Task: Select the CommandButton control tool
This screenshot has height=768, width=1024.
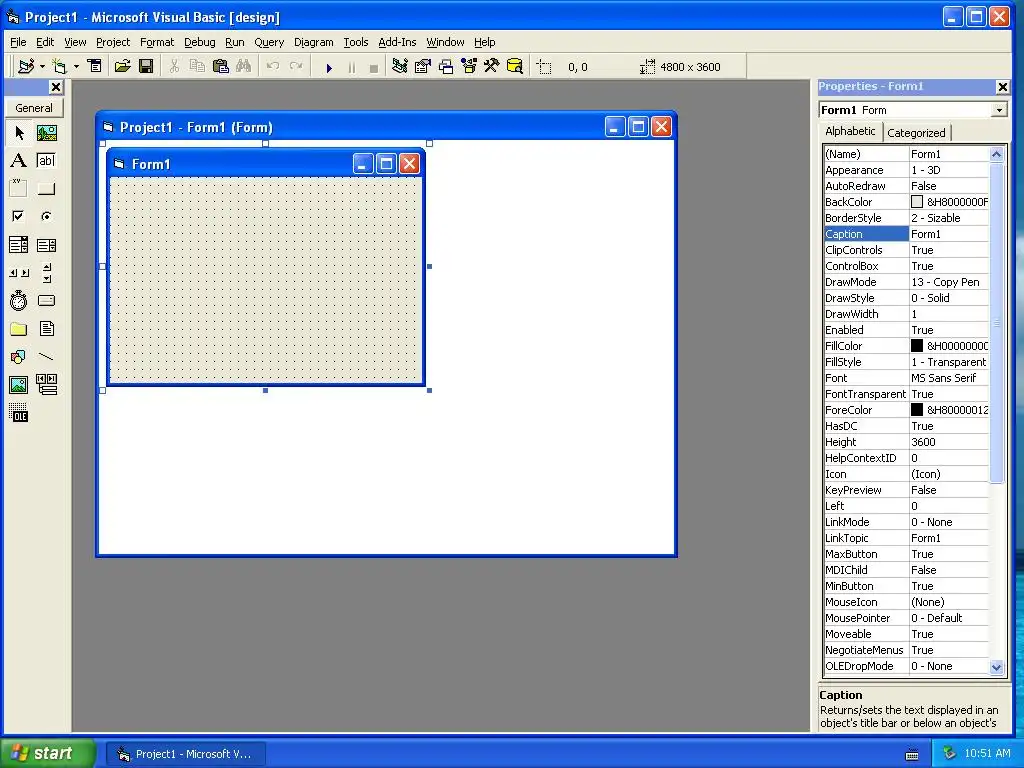Action: click(x=46, y=189)
